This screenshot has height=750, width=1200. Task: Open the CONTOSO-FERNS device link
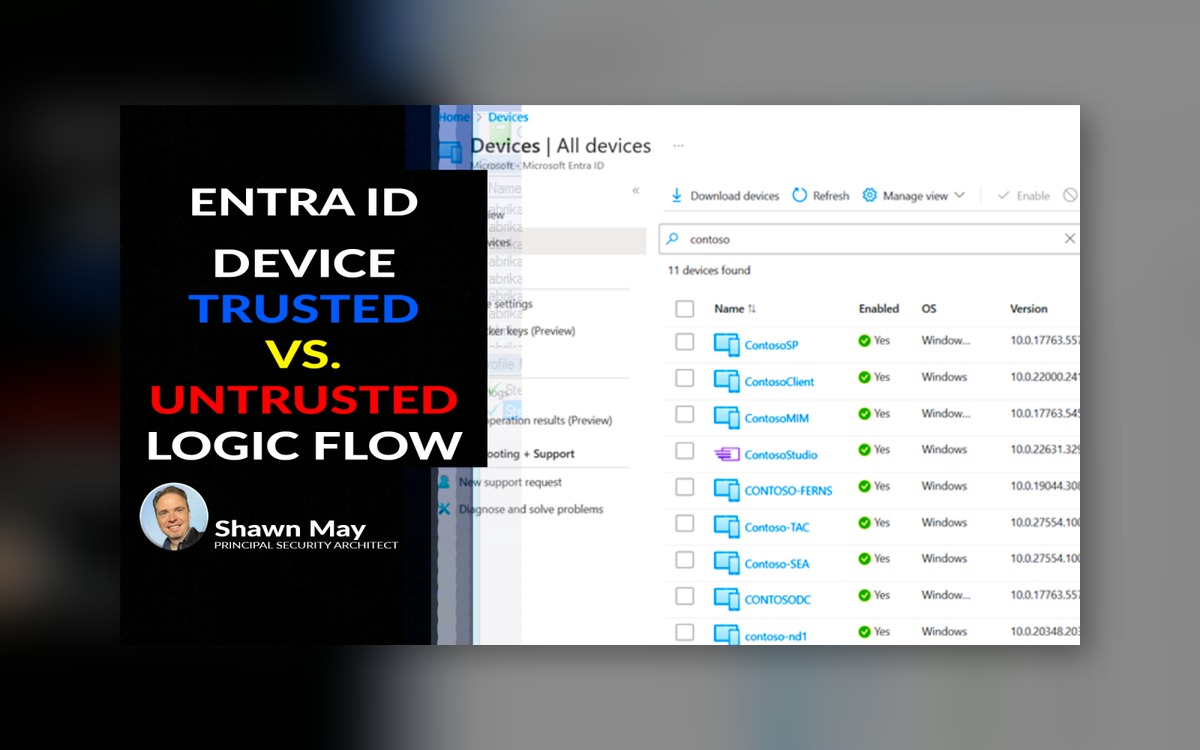[x=788, y=491]
